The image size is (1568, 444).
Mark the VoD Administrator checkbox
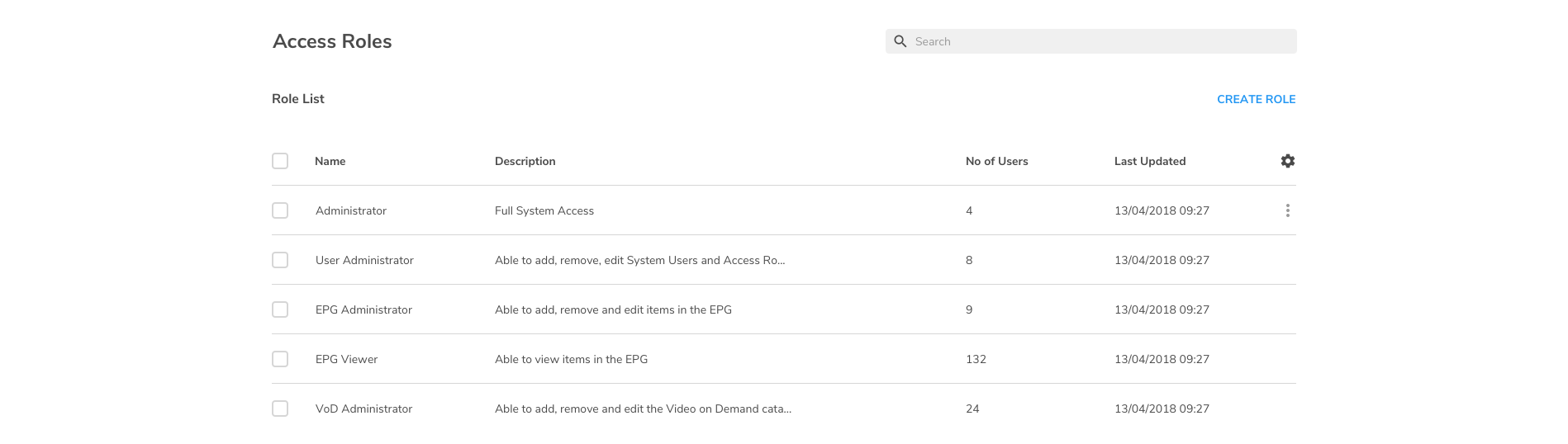(x=280, y=409)
